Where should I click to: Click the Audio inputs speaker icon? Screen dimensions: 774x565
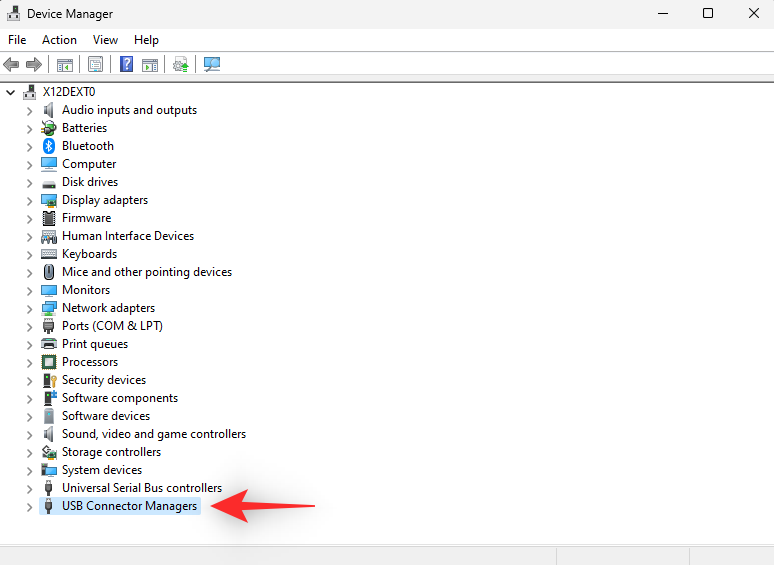[x=48, y=110]
